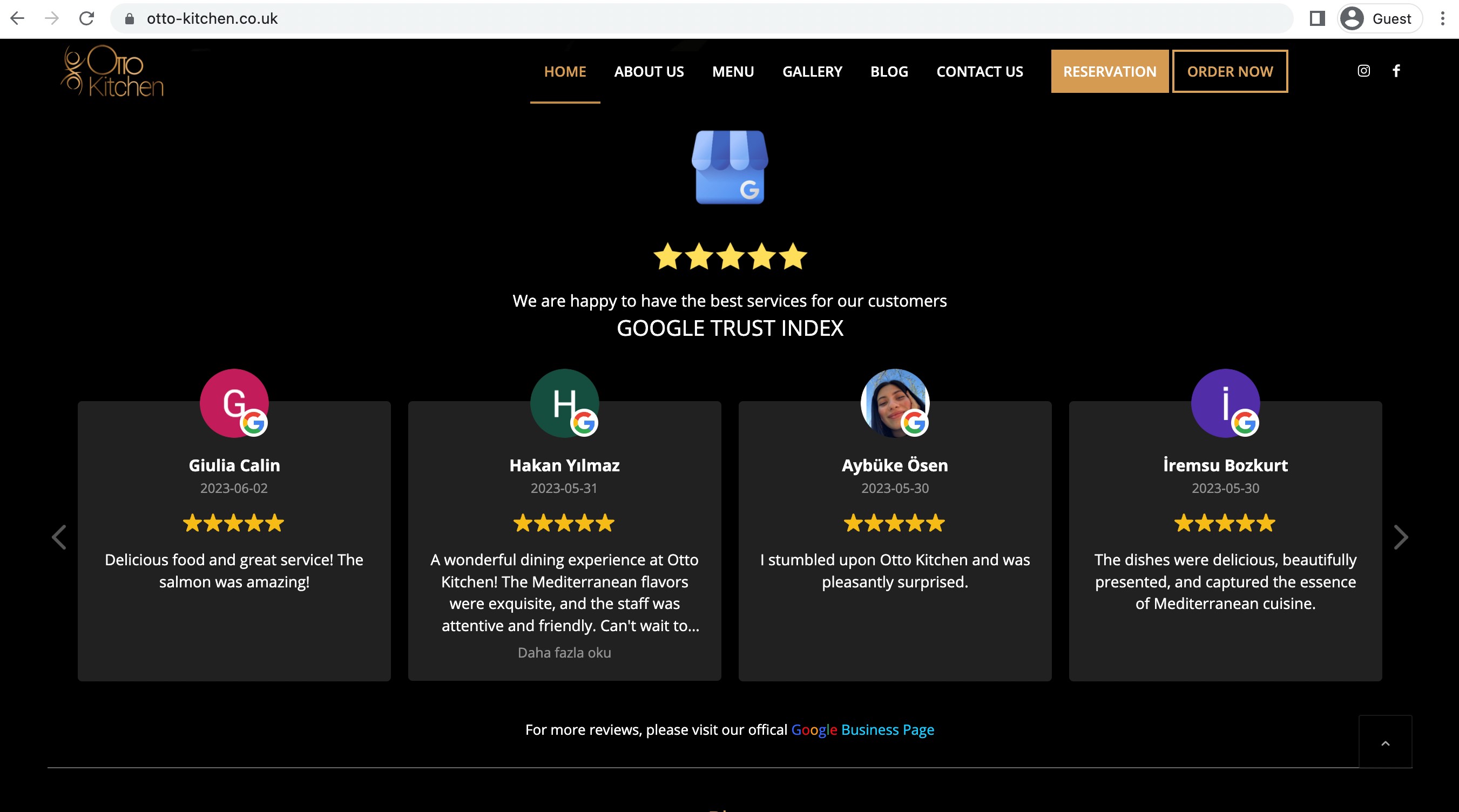The image size is (1459, 812).
Task: Open the Facebook icon link
Action: (1396, 71)
